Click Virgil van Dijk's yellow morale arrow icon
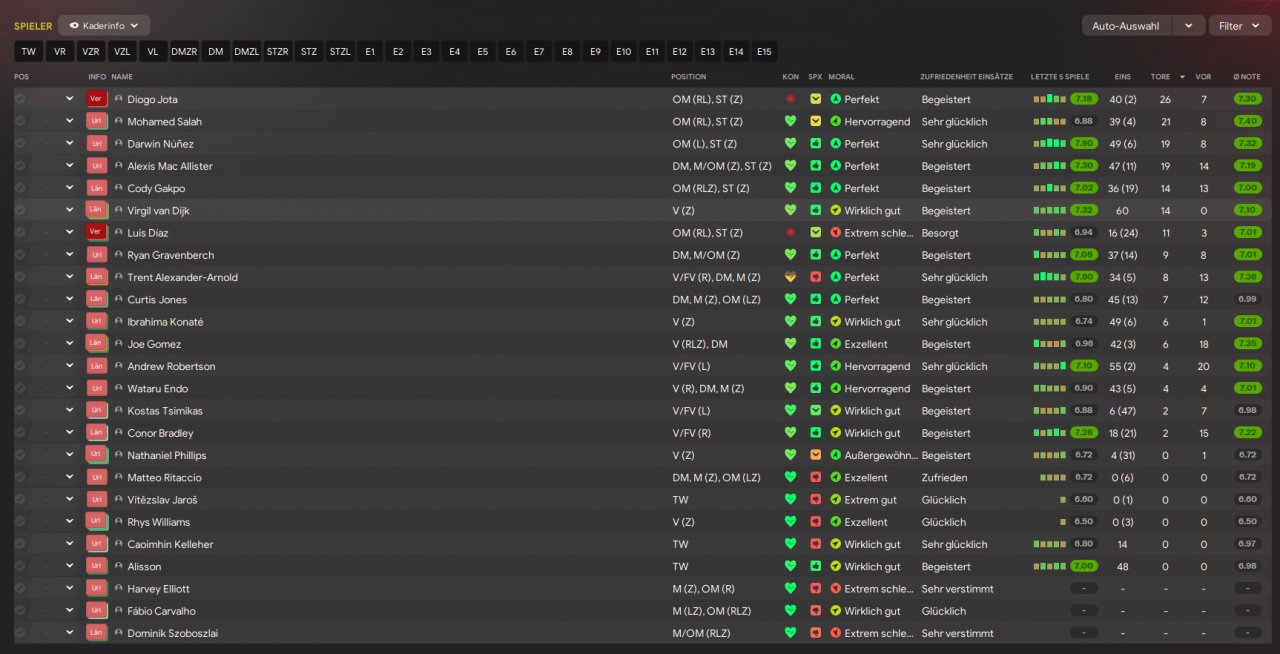 pos(836,210)
